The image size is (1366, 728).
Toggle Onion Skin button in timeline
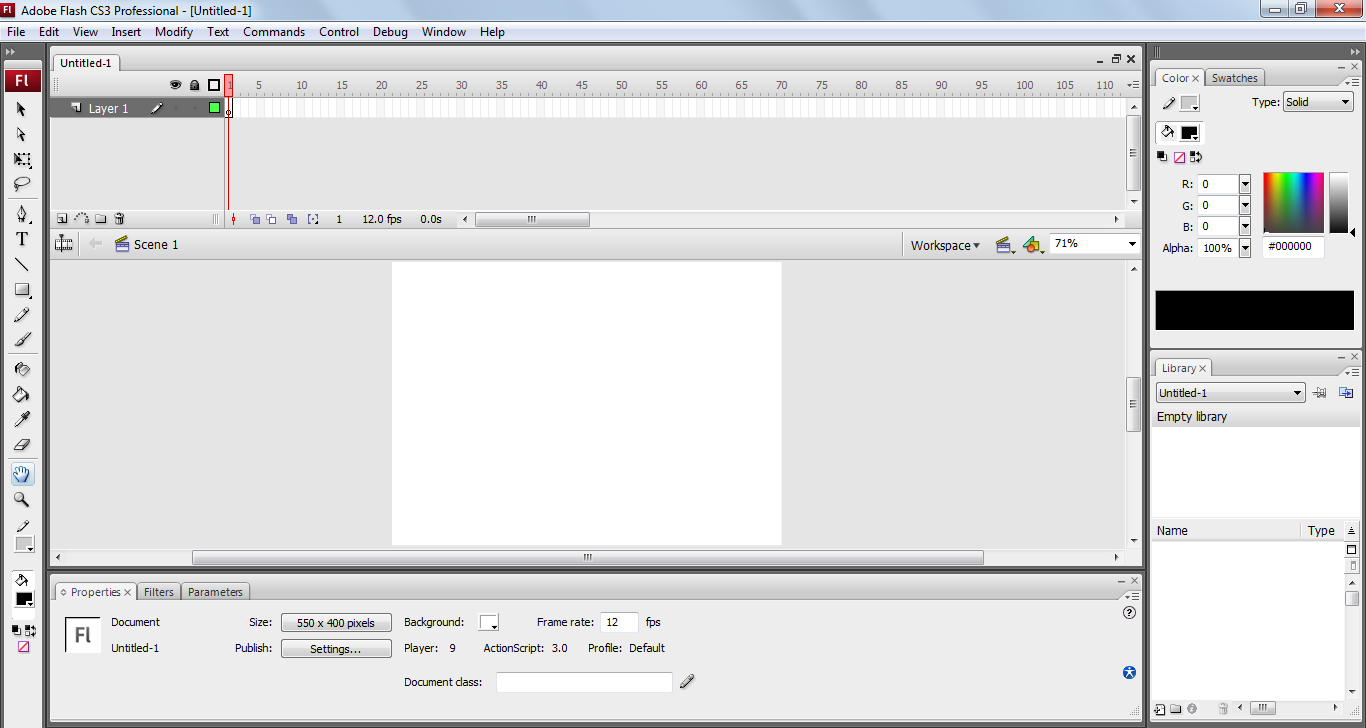pos(255,219)
